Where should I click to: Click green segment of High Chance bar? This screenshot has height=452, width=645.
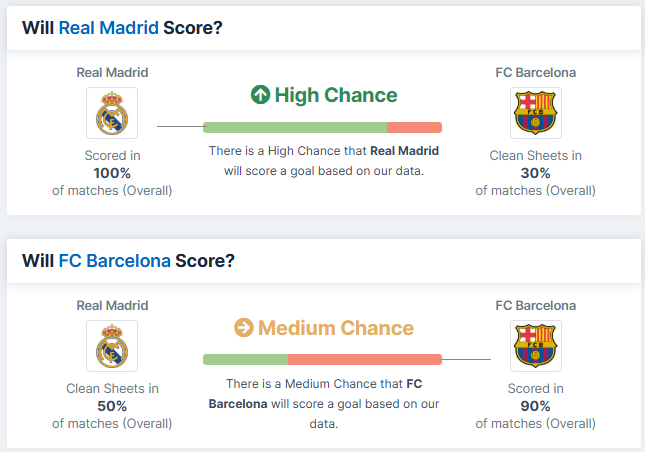coord(295,127)
